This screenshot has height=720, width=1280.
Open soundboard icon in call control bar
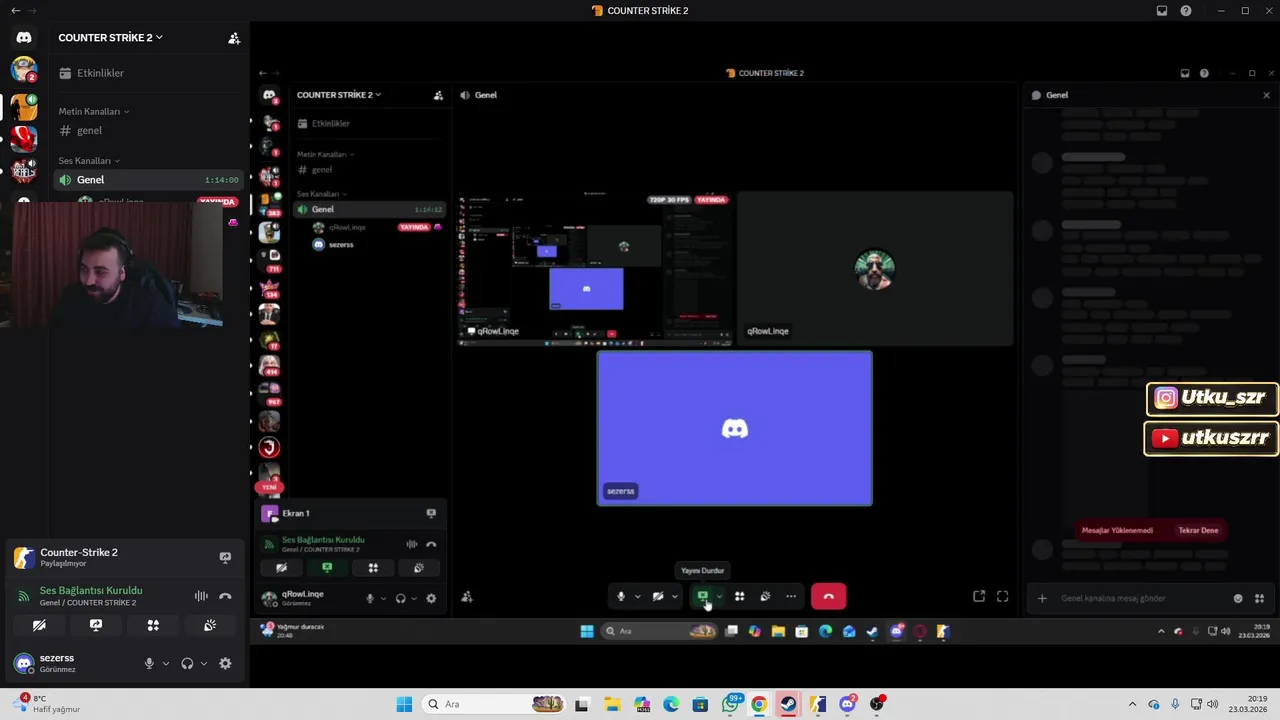coord(765,597)
